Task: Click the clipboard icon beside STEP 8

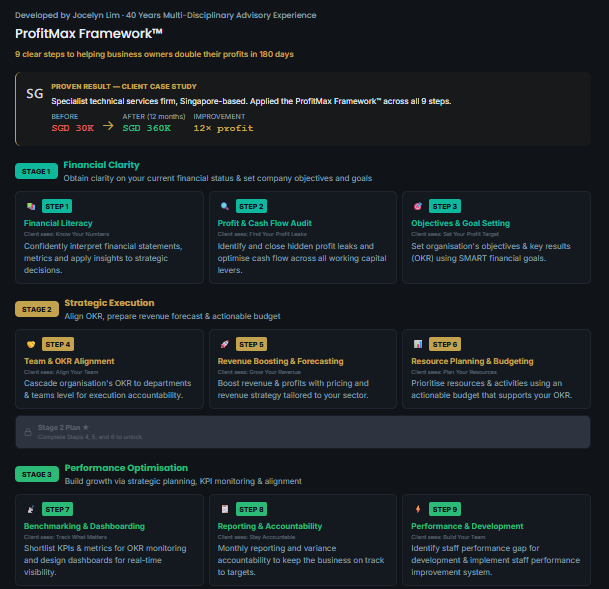Action: click(224, 509)
